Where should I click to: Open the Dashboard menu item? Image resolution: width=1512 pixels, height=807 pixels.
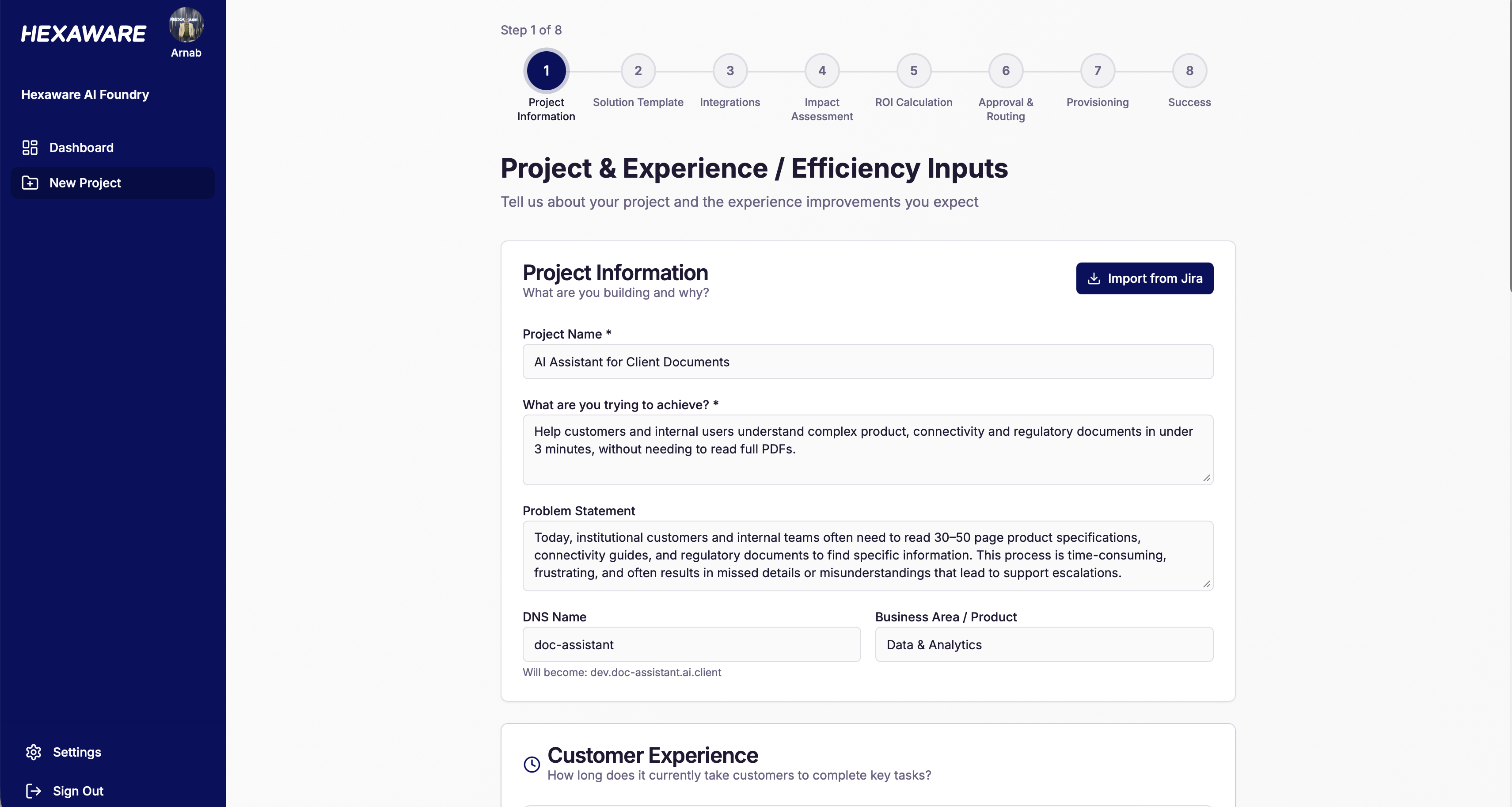pyautogui.click(x=82, y=147)
